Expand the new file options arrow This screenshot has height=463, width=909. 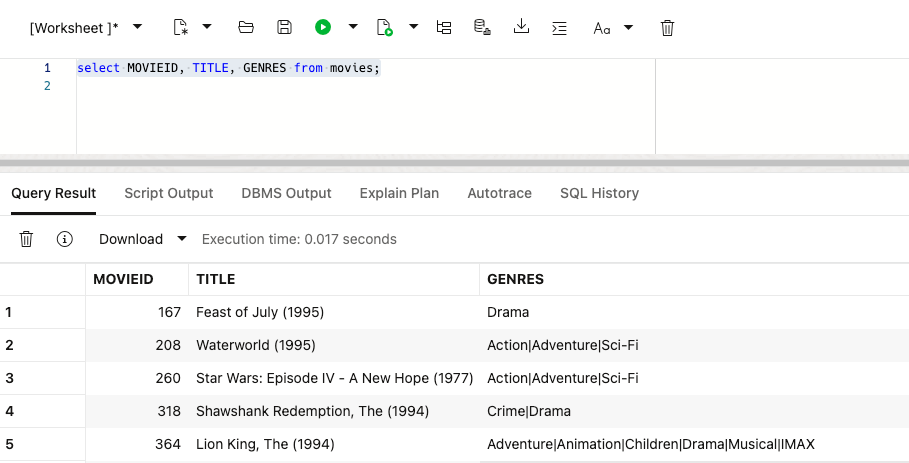[207, 27]
